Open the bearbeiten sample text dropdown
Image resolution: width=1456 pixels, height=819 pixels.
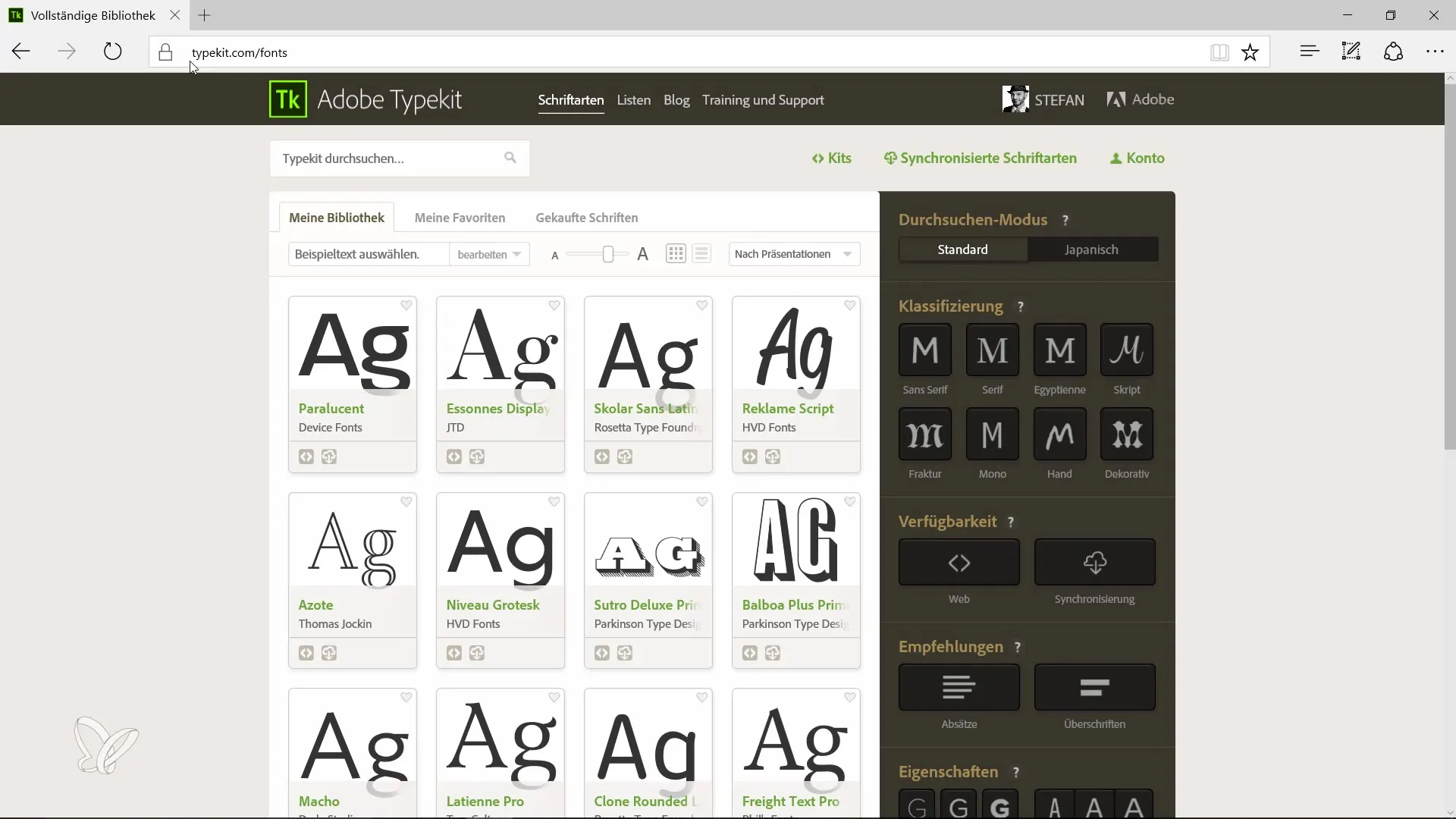click(x=489, y=254)
